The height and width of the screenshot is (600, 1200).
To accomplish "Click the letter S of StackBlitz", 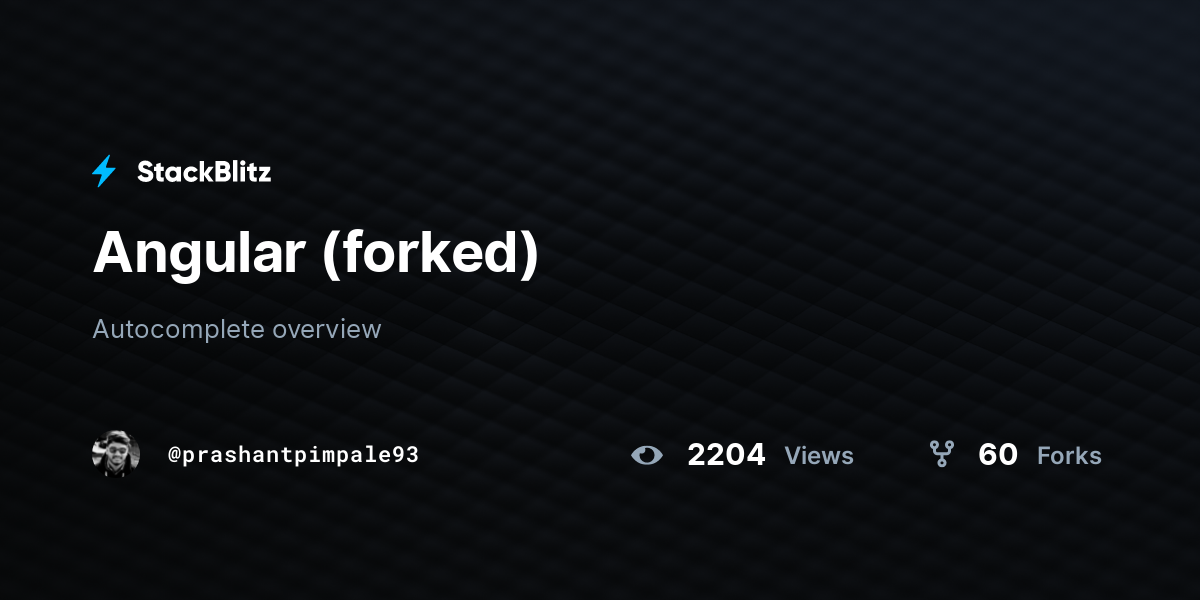I will coord(146,172).
